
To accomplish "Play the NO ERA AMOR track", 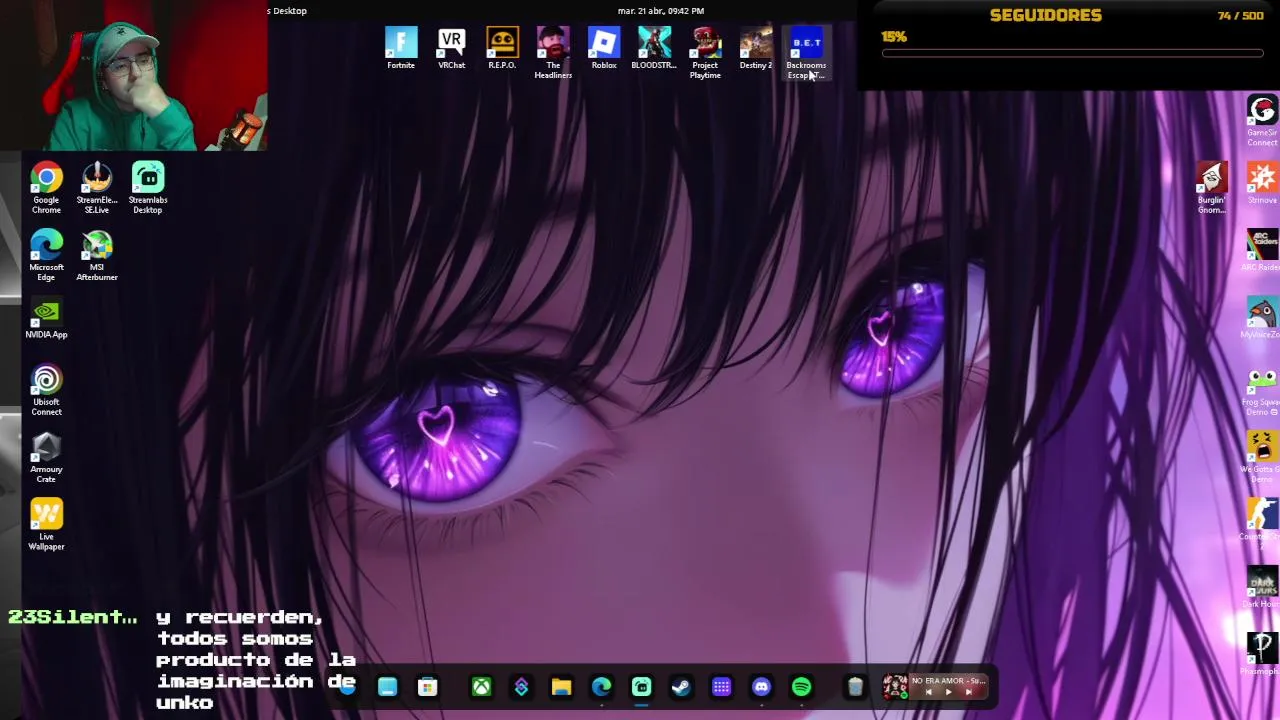I will tap(948, 692).
